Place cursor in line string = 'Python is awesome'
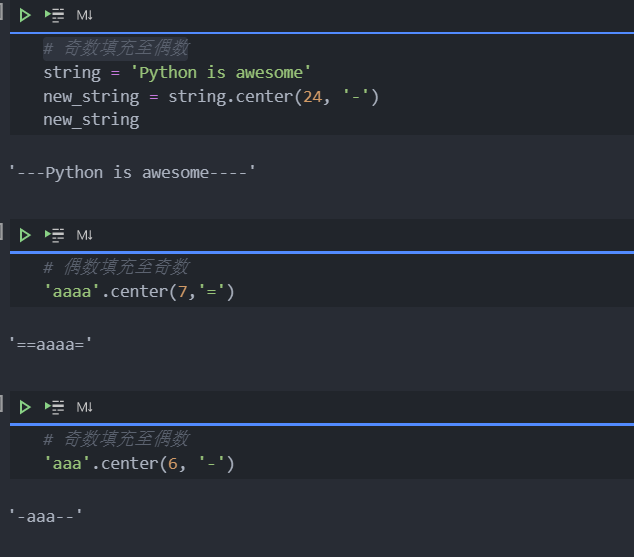Screen dimensions: 634x557 coord(177,72)
